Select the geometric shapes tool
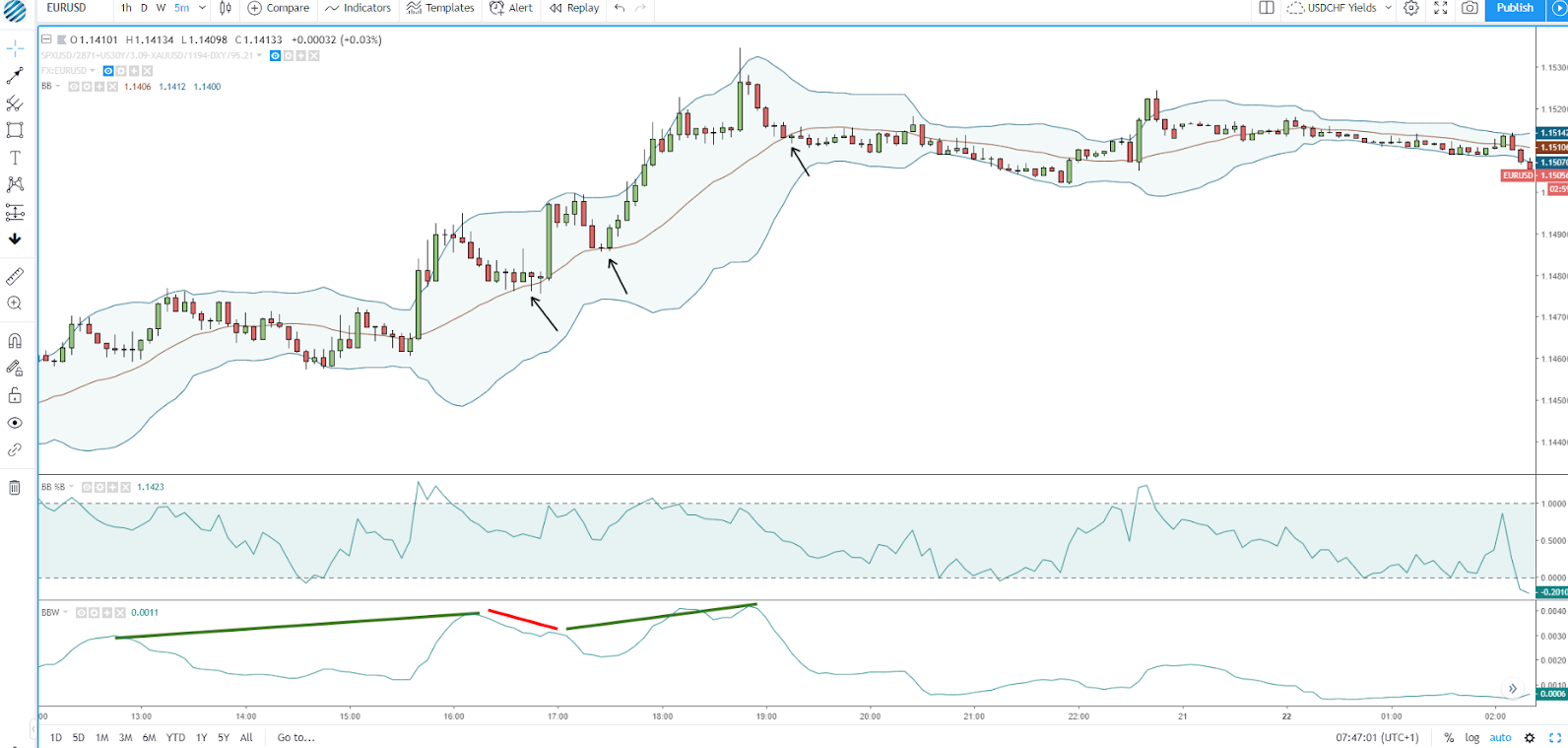 coord(15,130)
